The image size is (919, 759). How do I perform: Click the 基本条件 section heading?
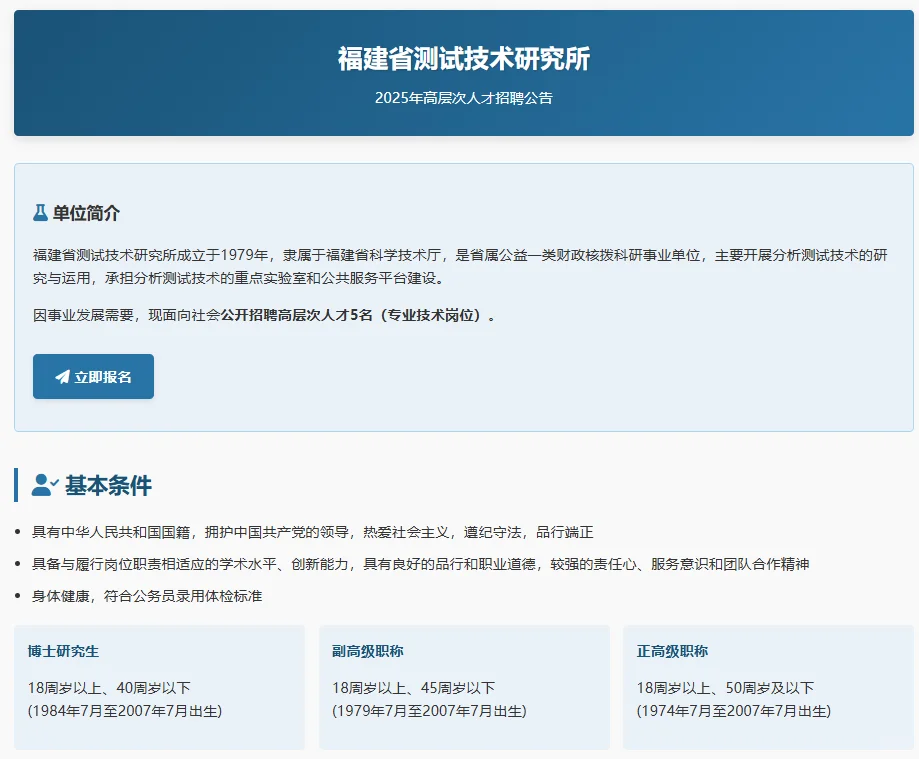(x=108, y=485)
